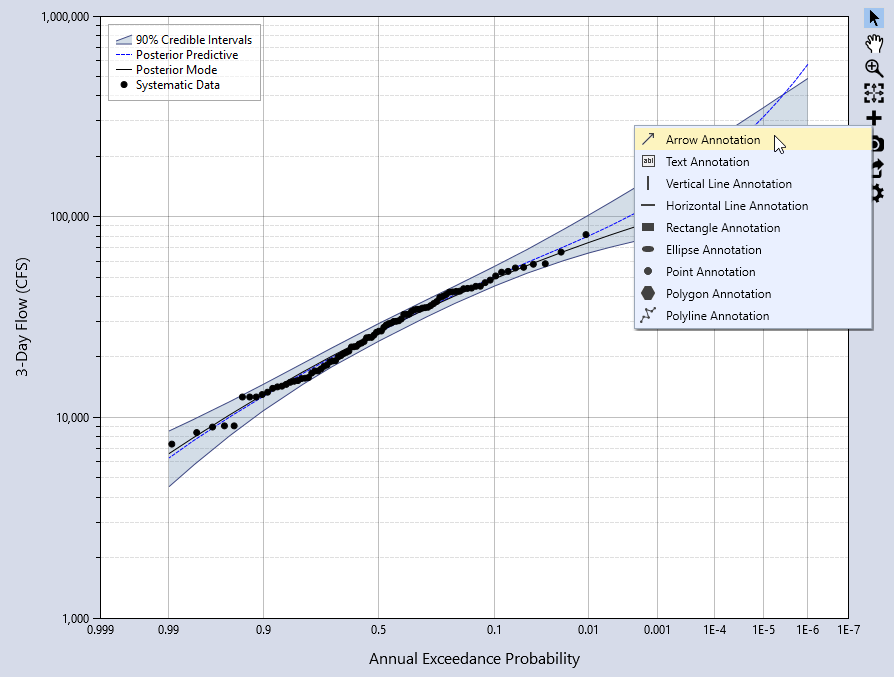This screenshot has width=894, height=677.
Task: Click Posterior Predictive legend entry
Action: pos(186,55)
